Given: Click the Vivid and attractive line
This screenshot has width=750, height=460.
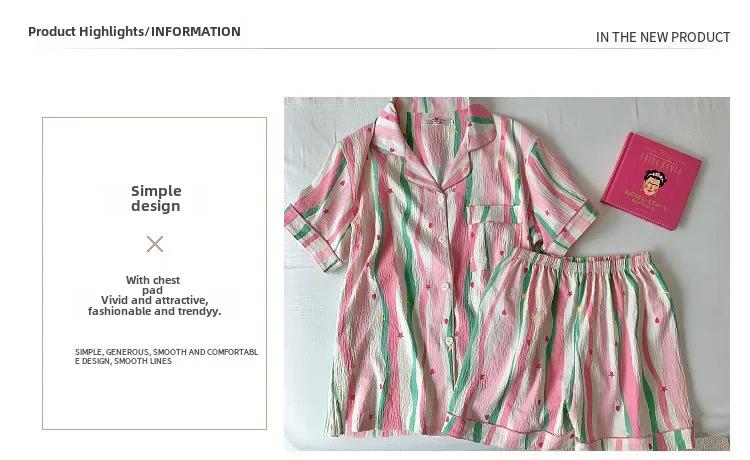Looking at the screenshot, I should coord(154,300).
